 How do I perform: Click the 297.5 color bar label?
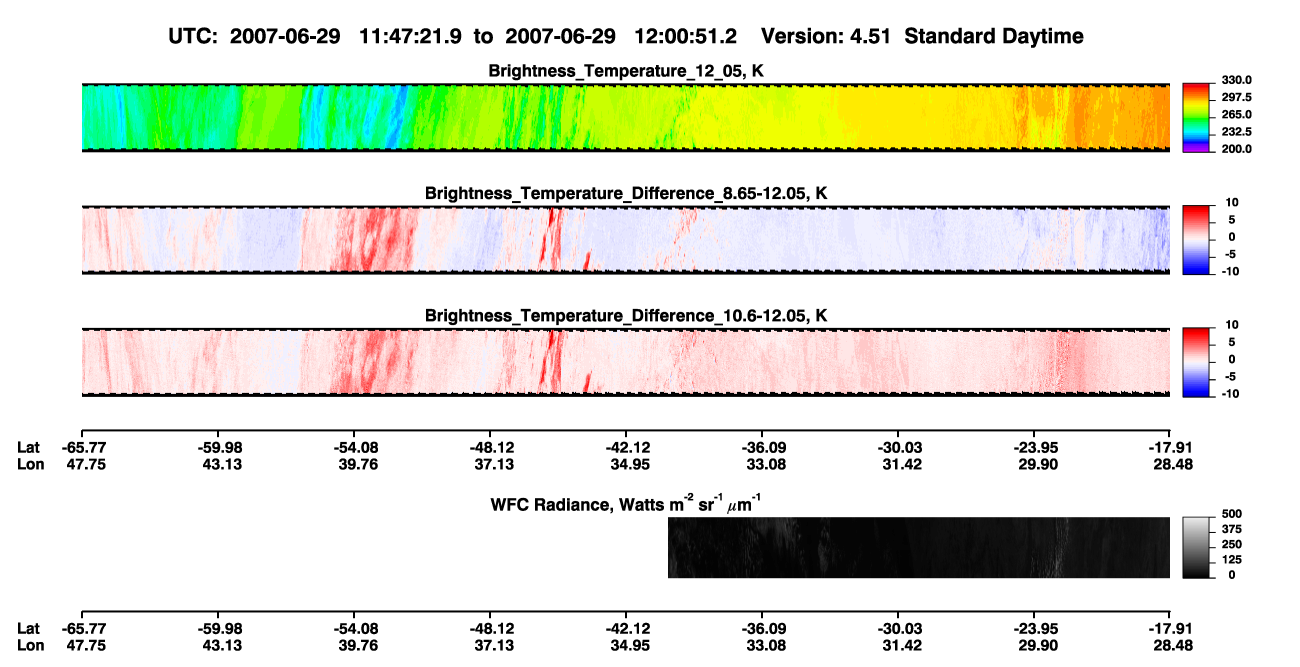point(1236,98)
